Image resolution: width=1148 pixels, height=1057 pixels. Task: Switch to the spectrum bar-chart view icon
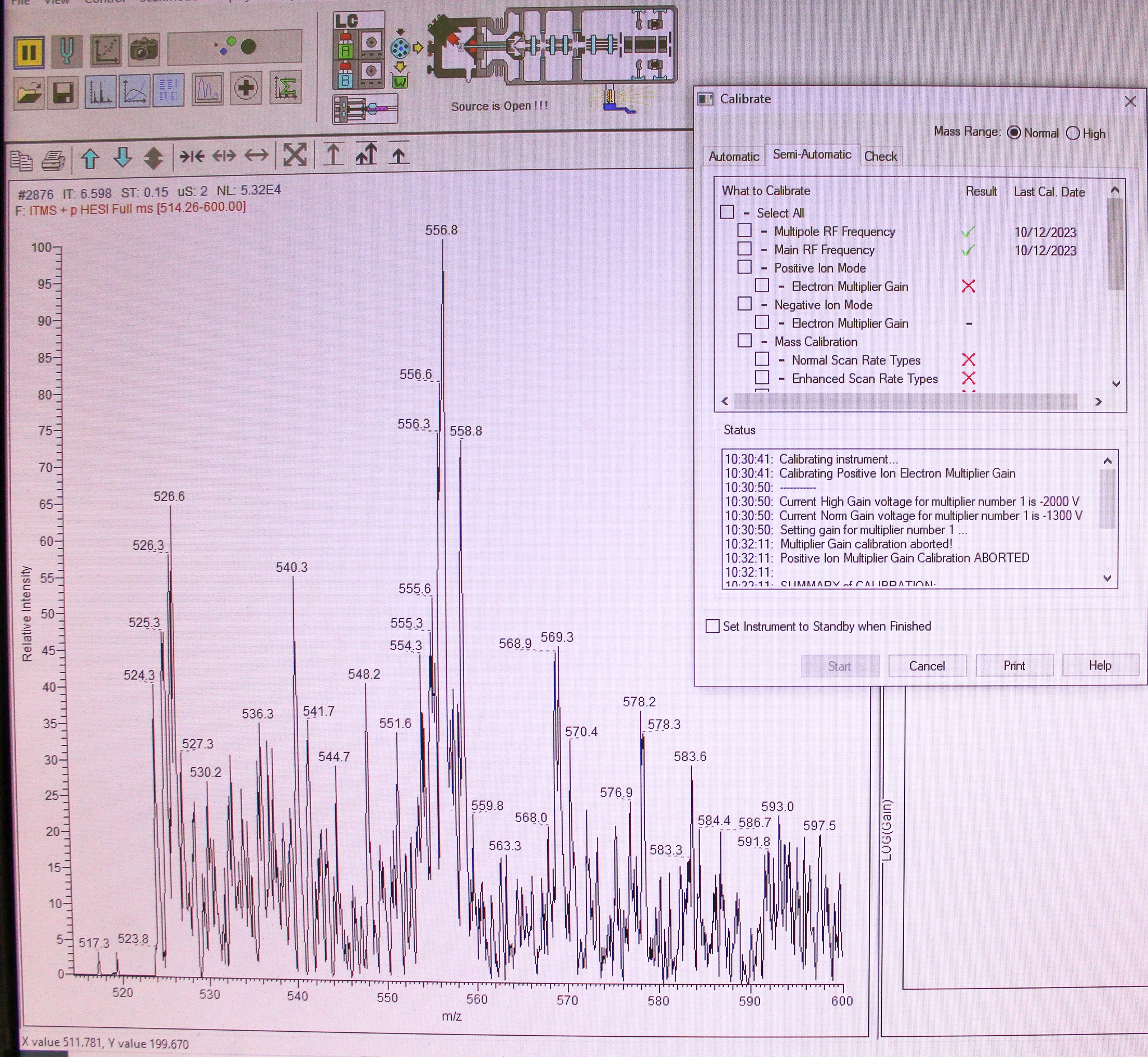[100, 91]
